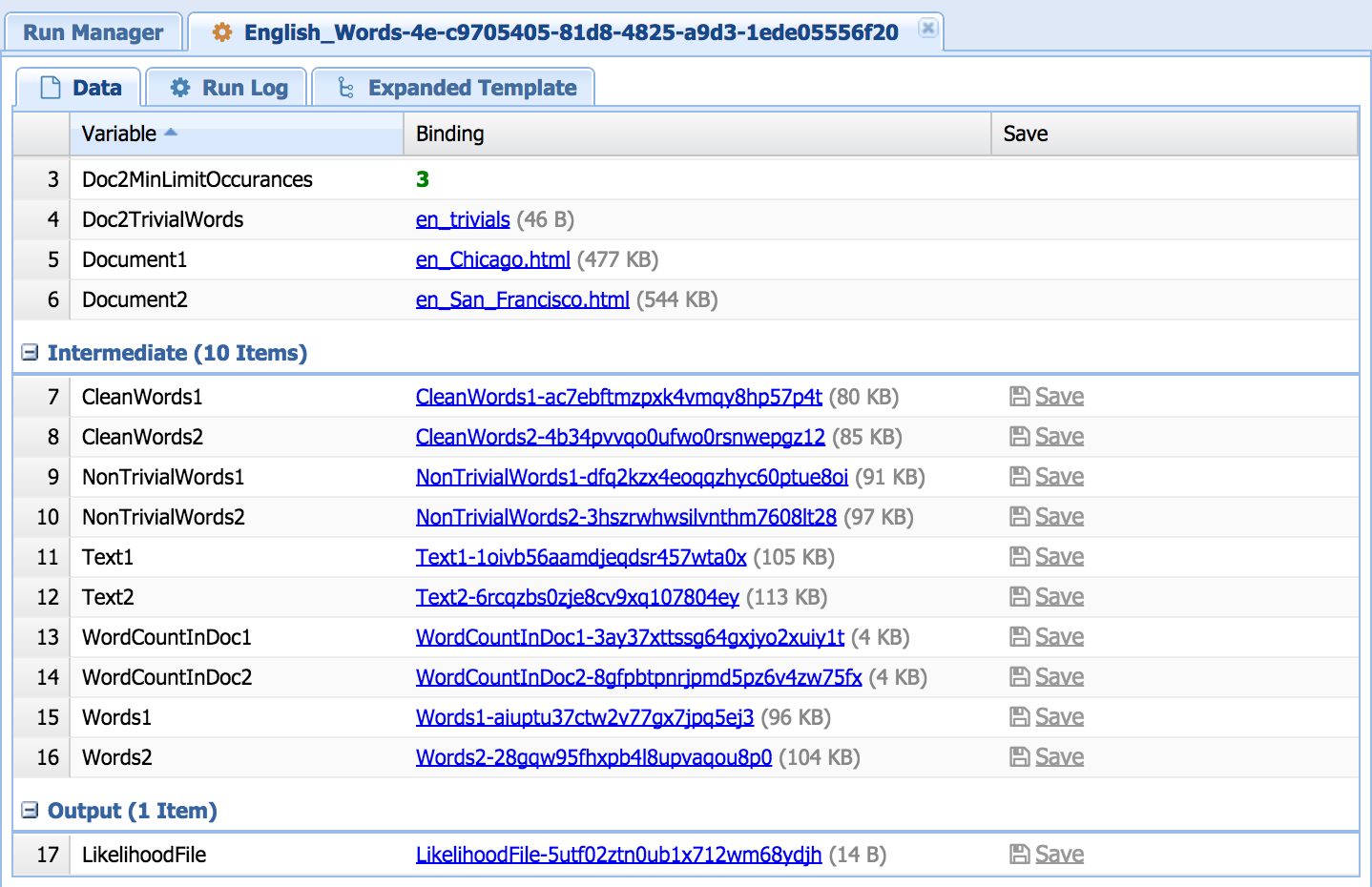Viewport: 1372px width, 887px height.
Task: Click the save disk icon for LikelihoodFile
Action: (x=1019, y=855)
